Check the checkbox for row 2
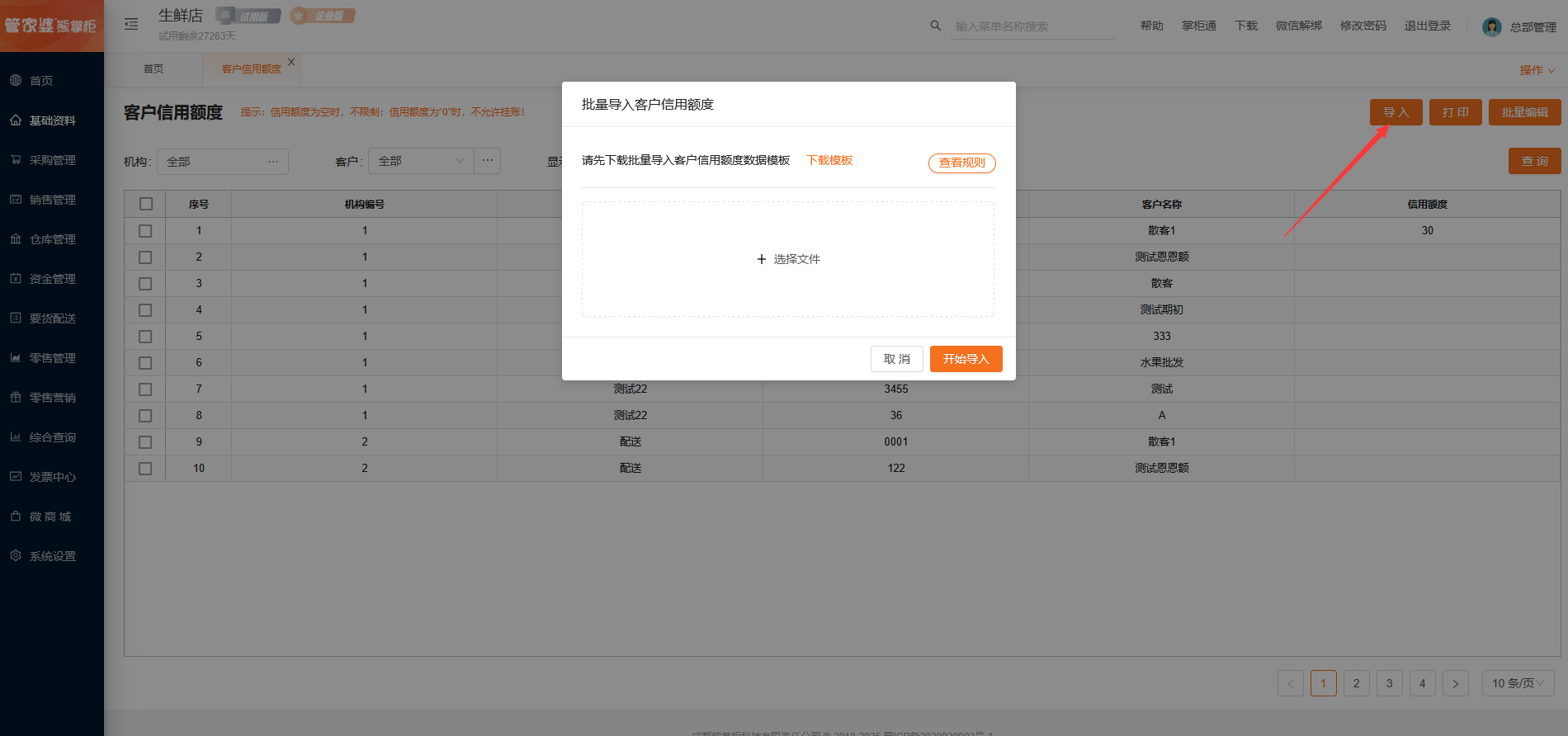 pos(146,257)
